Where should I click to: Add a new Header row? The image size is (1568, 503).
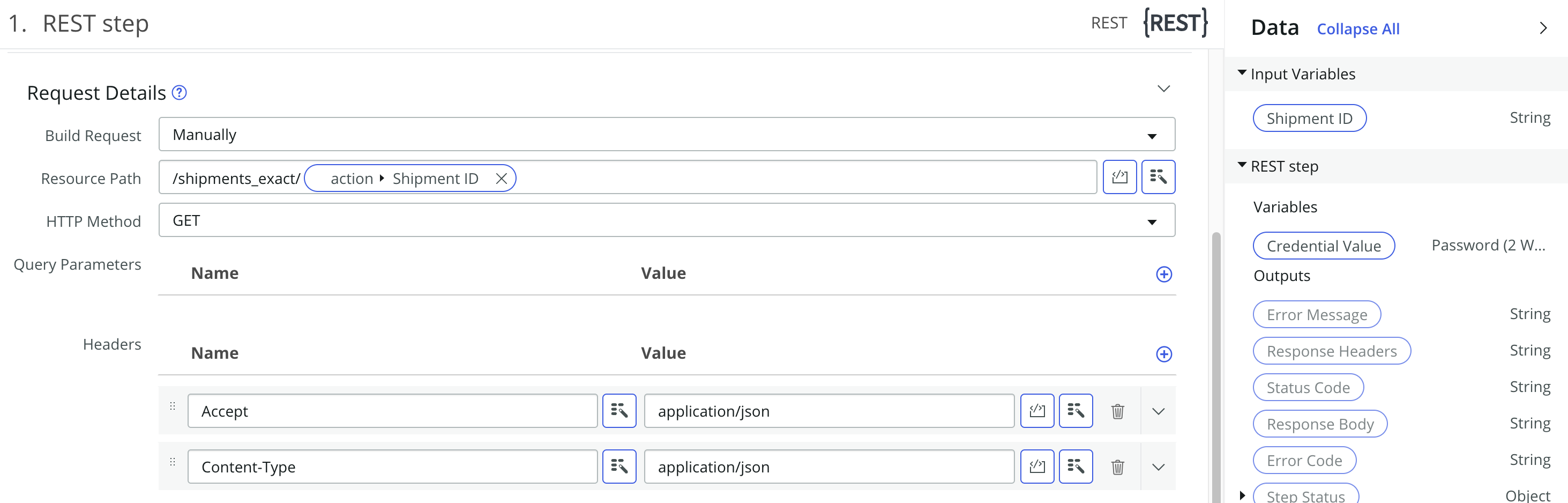[1163, 354]
